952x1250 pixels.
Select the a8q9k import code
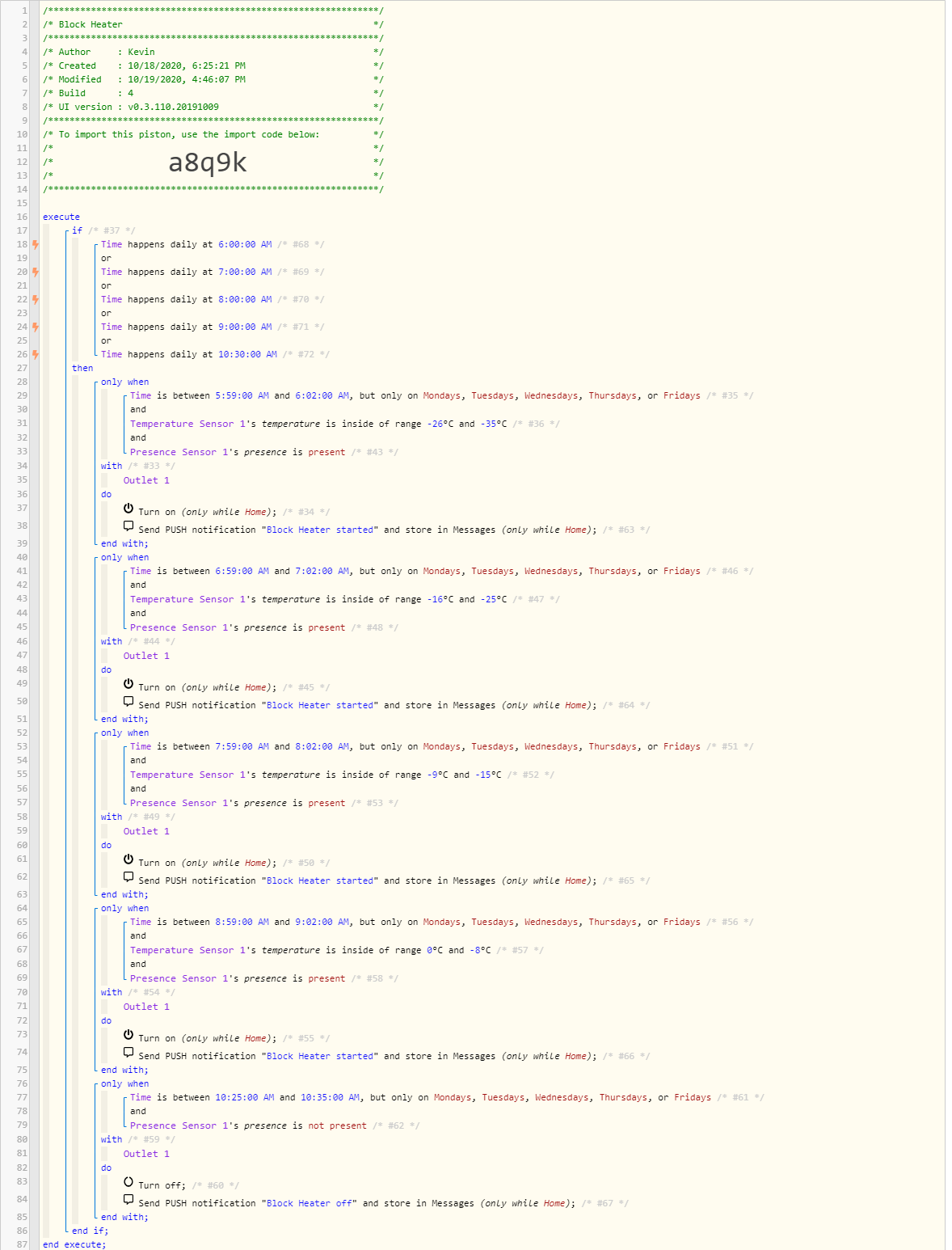(x=208, y=163)
